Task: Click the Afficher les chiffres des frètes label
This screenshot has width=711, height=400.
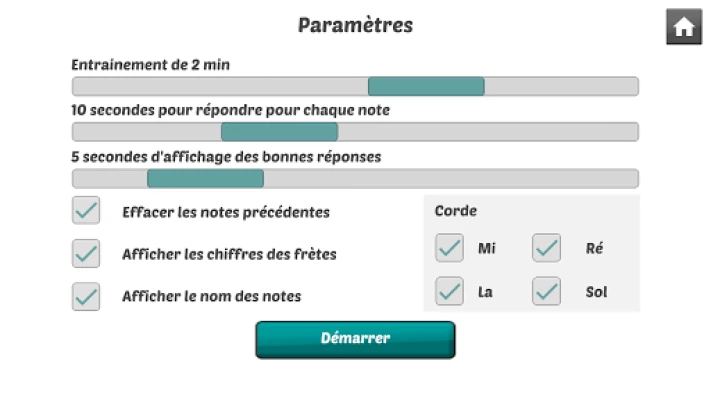Action: tap(229, 254)
